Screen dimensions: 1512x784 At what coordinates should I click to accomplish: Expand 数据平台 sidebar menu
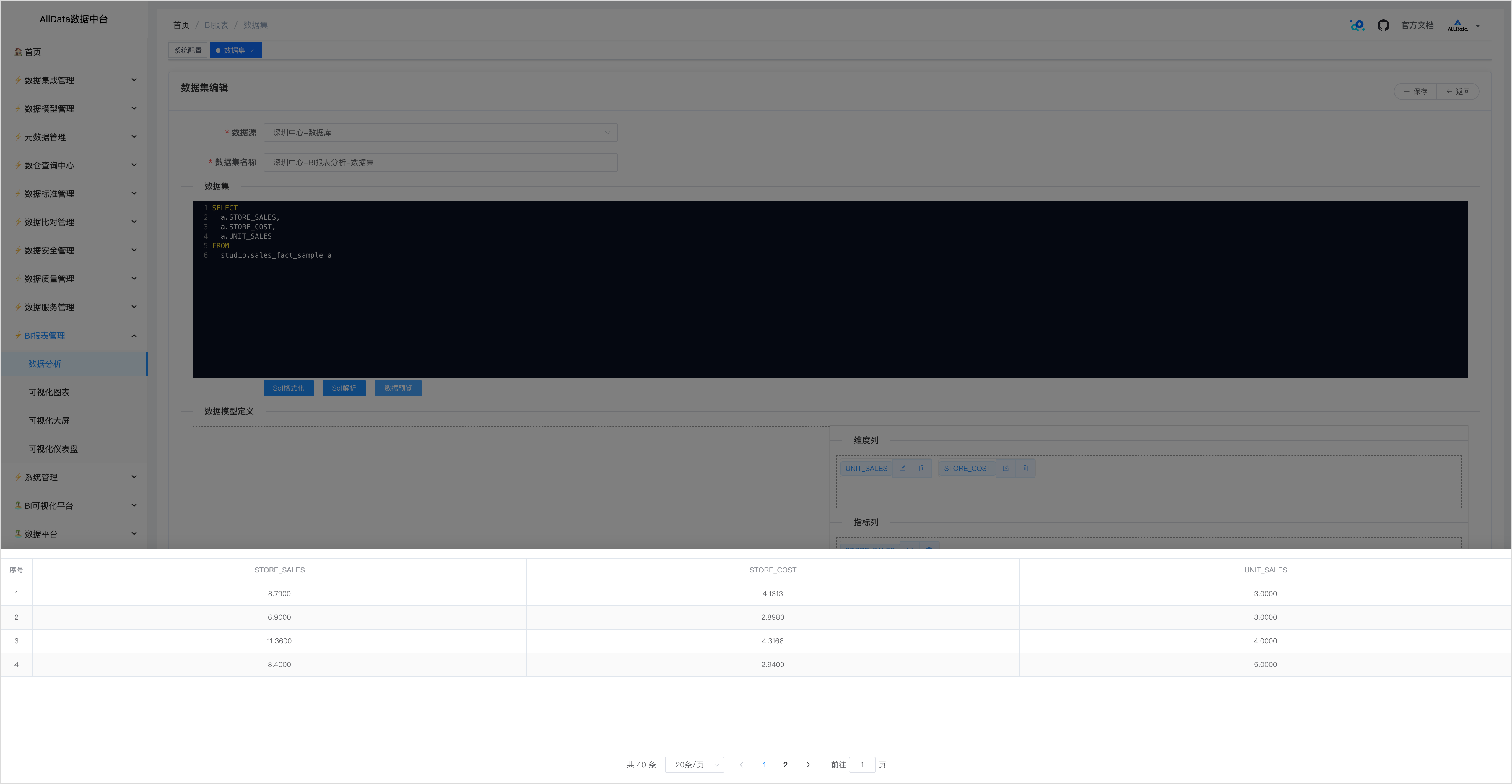[74, 534]
